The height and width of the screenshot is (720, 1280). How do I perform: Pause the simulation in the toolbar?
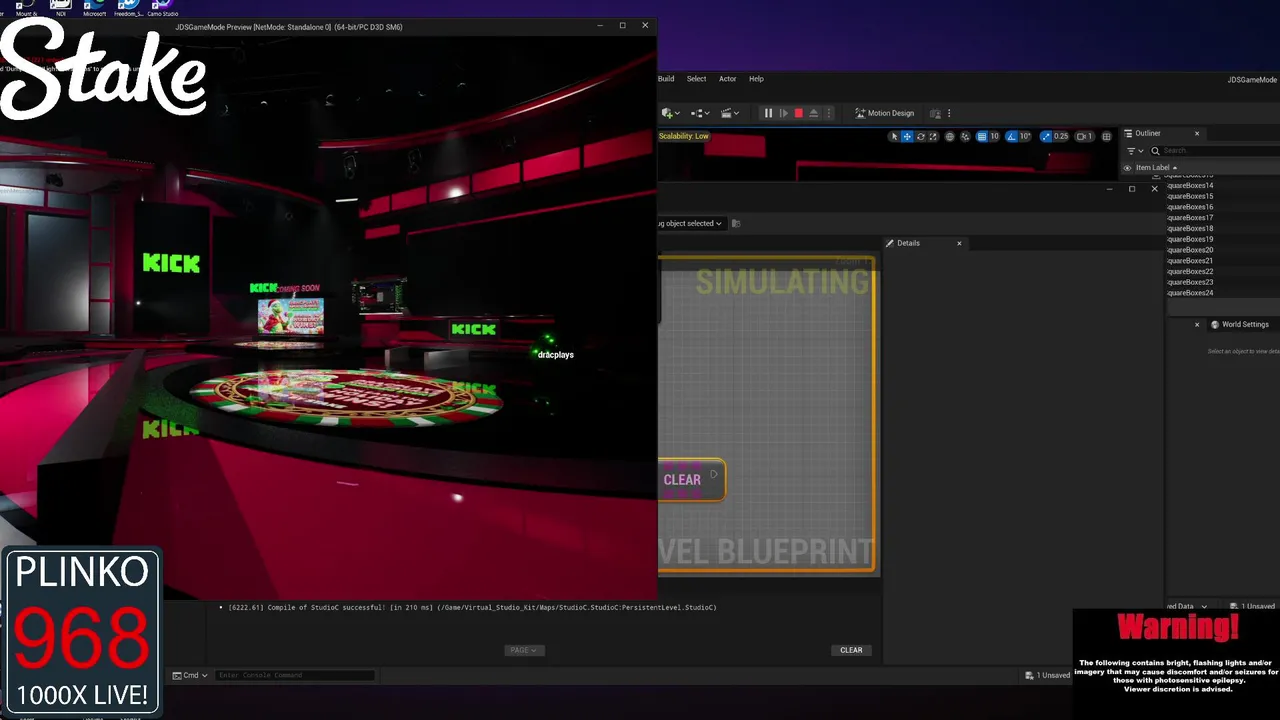768,113
